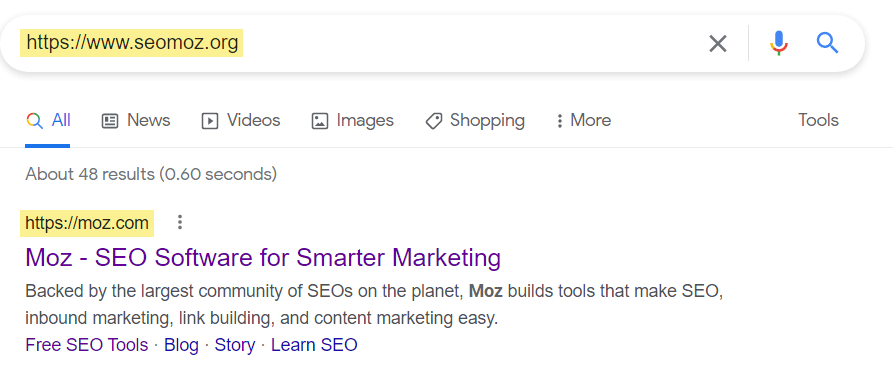Image resolution: width=893 pixels, height=383 pixels.
Task: Click the blue magnifying glass search icon
Action: pyautogui.click(x=827, y=43)
